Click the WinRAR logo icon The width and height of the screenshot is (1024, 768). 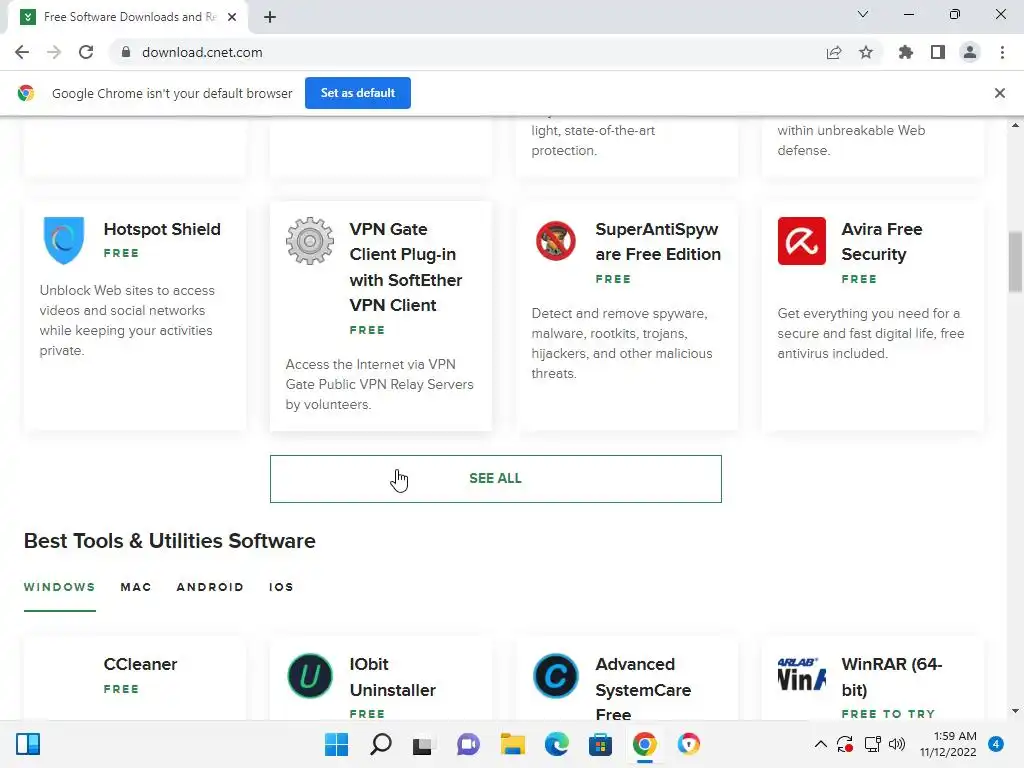pyautogui.click(x=801, y=674)
